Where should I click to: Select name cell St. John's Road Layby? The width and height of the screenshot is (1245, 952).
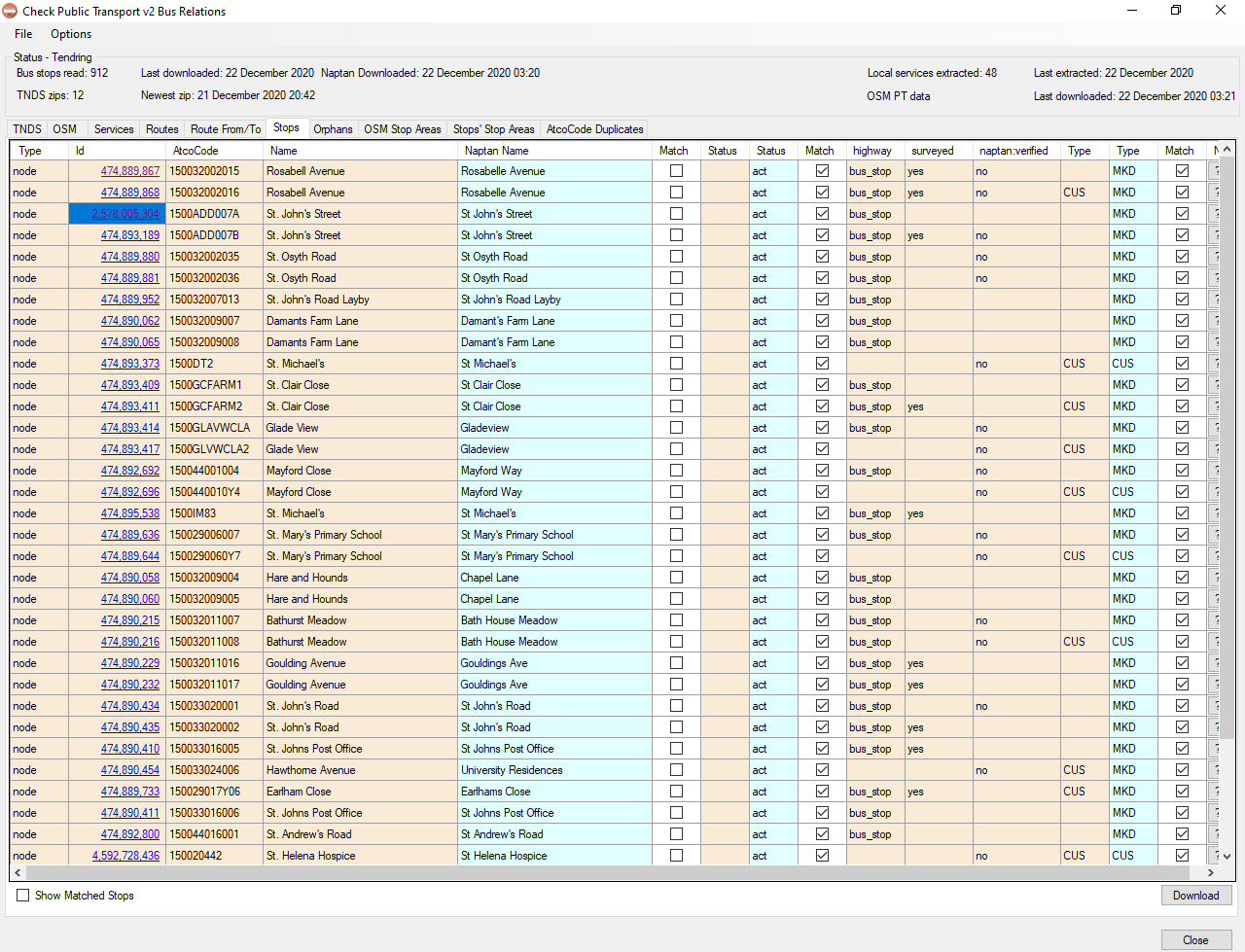(360, 300)
